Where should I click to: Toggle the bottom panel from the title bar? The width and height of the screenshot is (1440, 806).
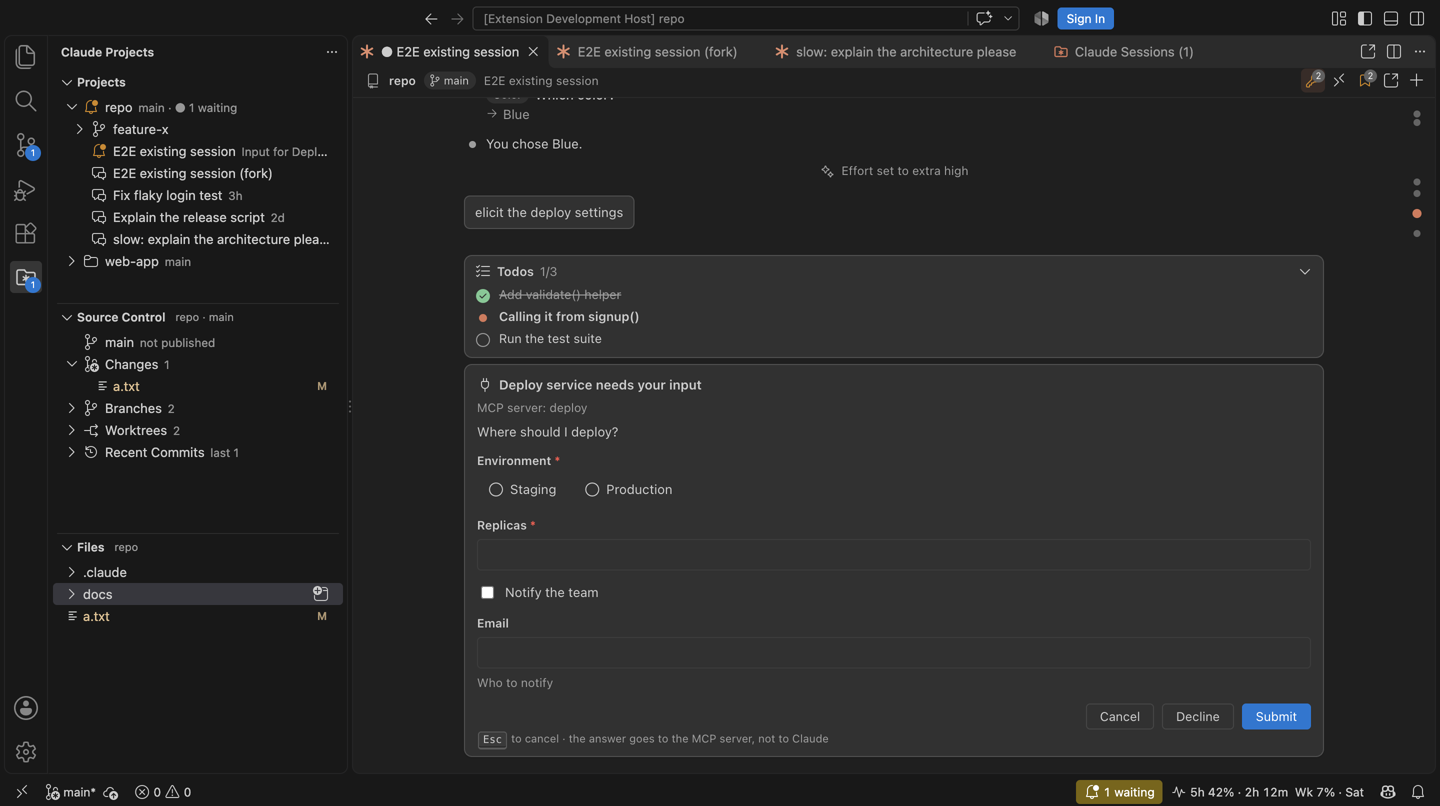(1391, 19)
